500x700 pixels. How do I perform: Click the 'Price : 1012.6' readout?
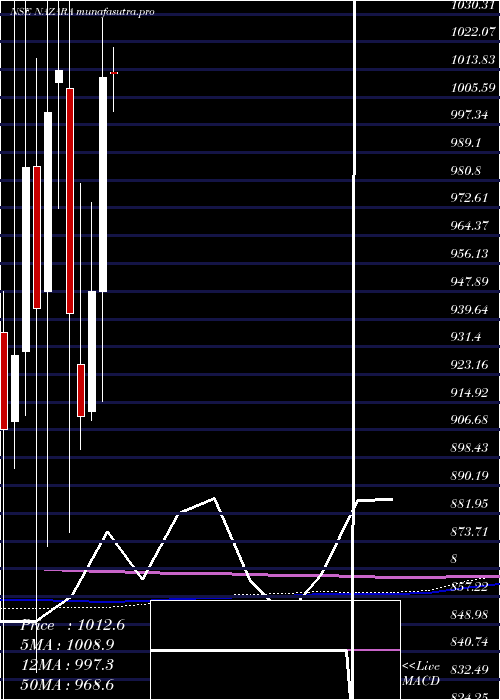coord(73,625)
